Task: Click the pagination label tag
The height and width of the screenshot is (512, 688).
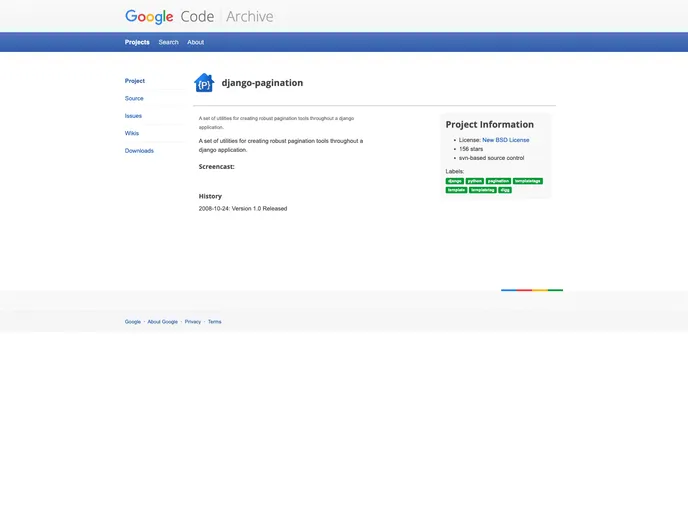Action: [x=498, y=181]
